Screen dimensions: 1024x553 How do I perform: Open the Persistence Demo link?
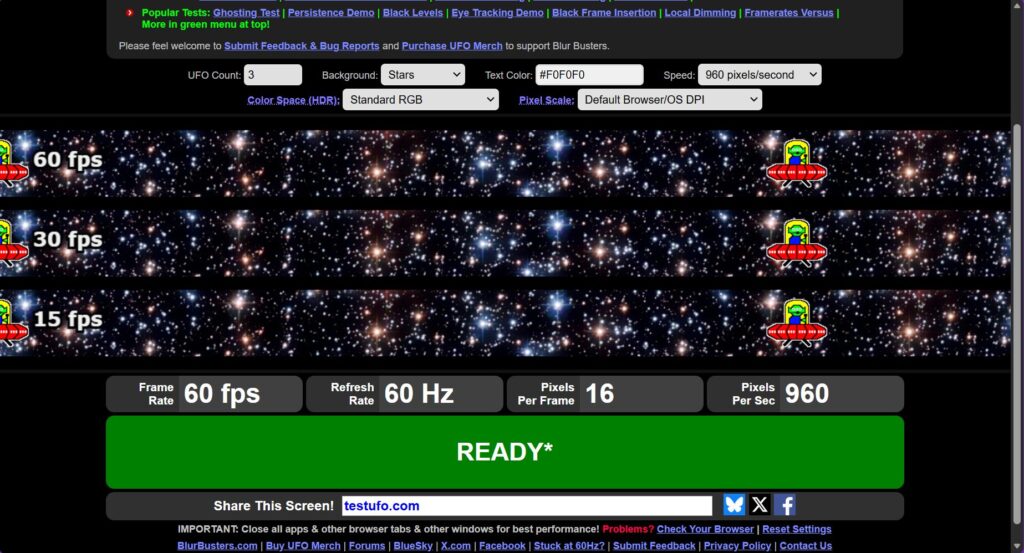pyautogui.click(x=331, y=12)
